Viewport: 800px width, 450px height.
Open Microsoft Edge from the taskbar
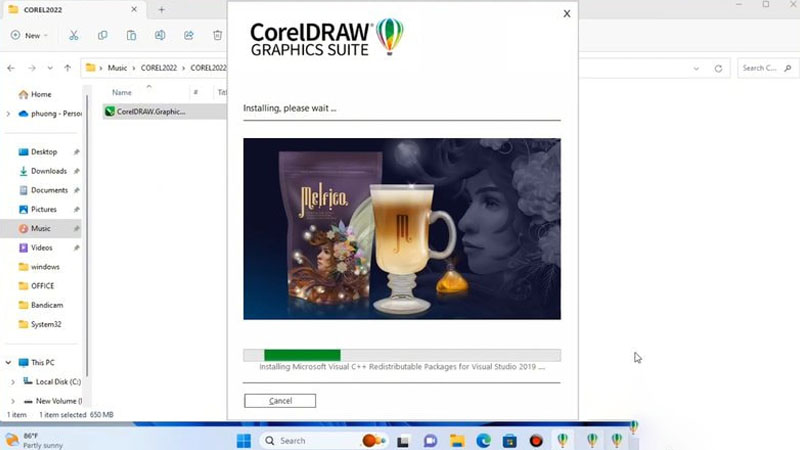[483, 440]
